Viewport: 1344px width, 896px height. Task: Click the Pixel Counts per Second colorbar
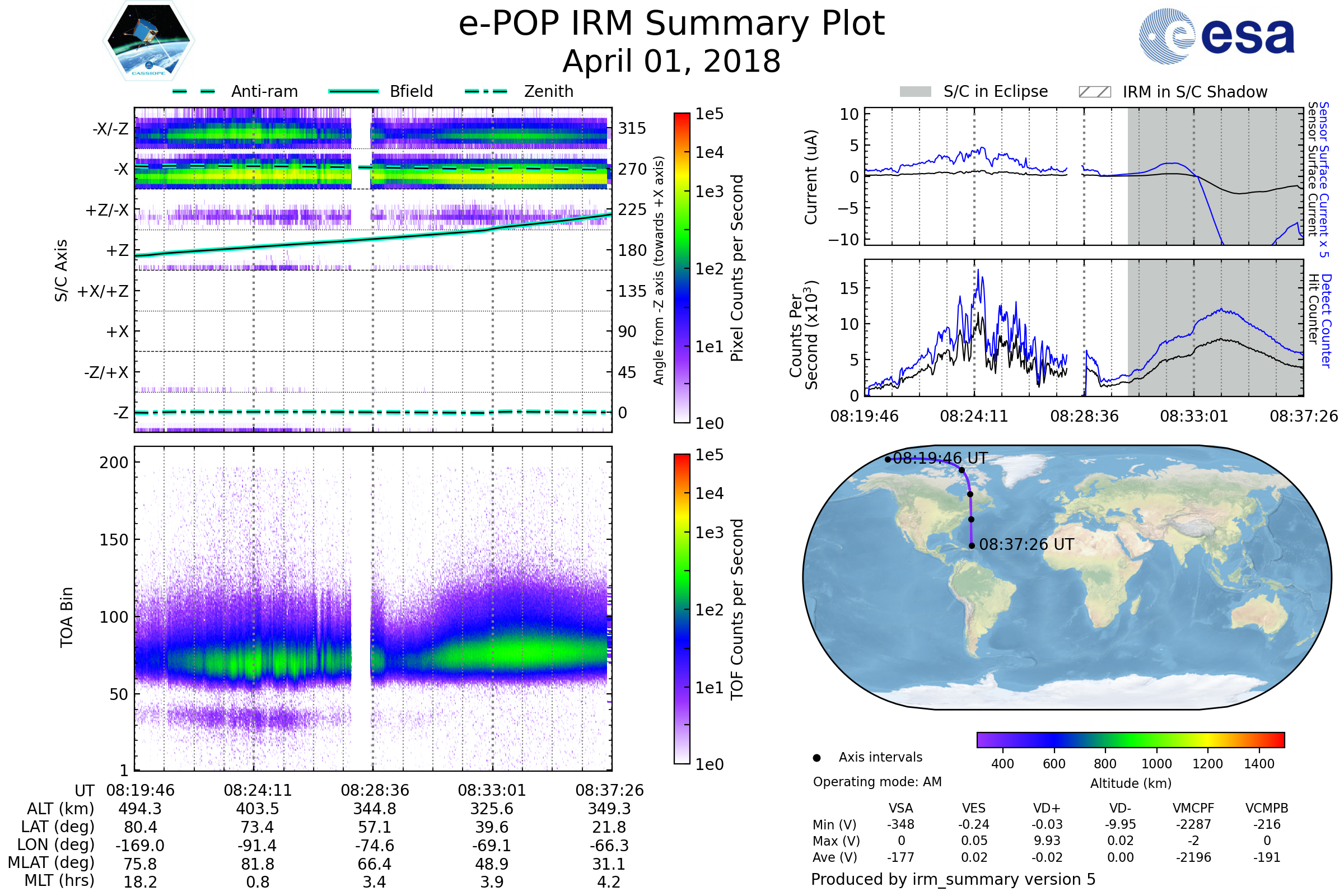[x=682, y=268]
